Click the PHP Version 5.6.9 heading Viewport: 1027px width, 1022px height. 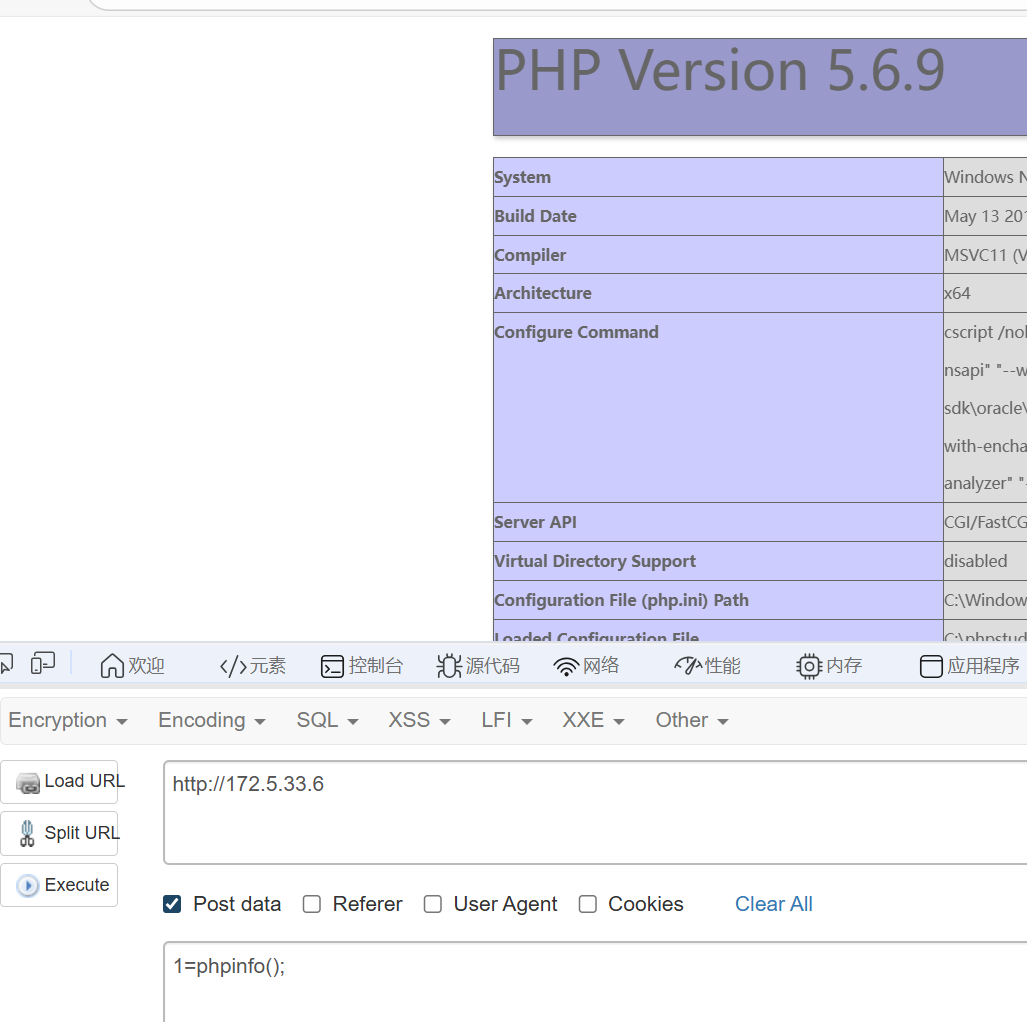point(720,69)
